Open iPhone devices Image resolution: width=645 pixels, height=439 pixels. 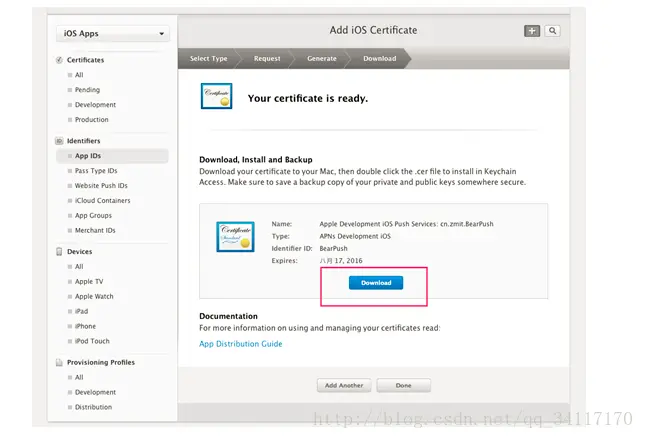tap(85, 326)
